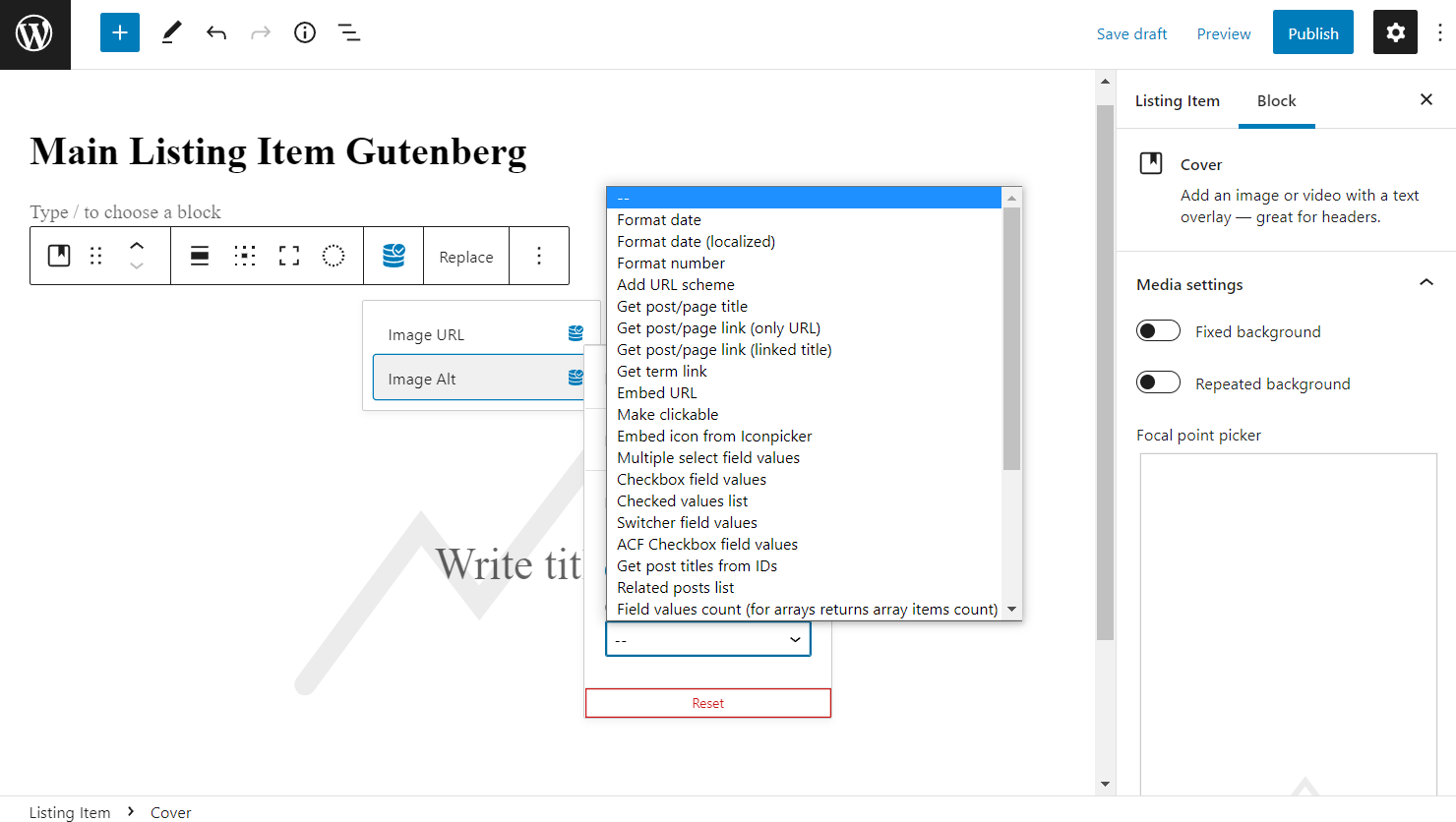Undo the last change
This screenshot has width=1456, height=822.
(x=216, y=33)
